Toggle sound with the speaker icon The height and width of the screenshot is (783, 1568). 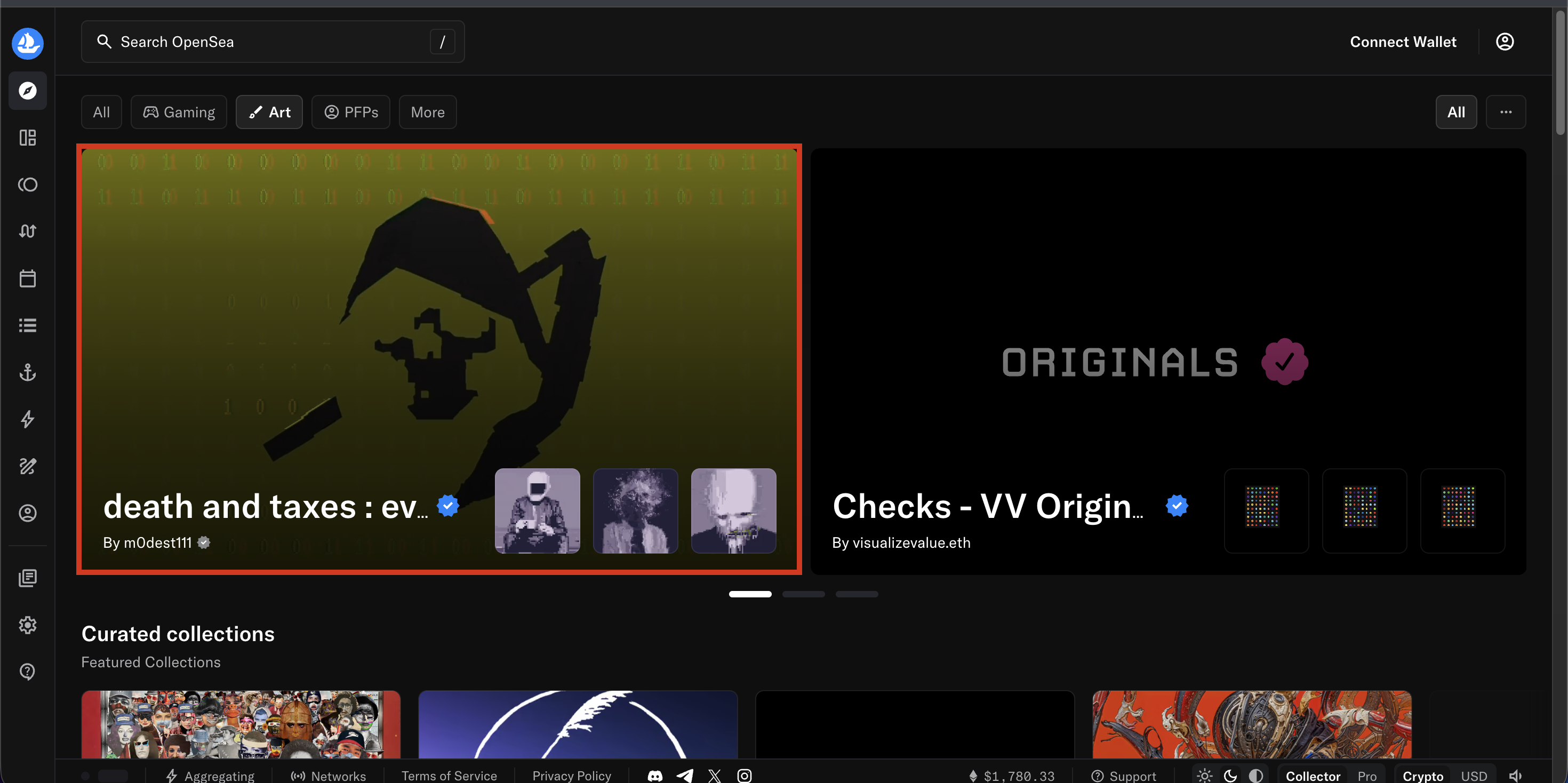point(1516,776)
